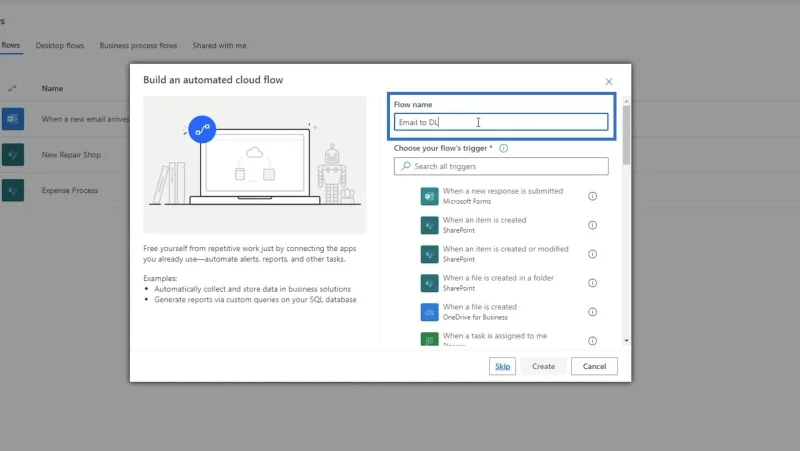Click the OneDrive for Business trigger icon
This screenshot has height=451, width=800.
coord(429,312)
